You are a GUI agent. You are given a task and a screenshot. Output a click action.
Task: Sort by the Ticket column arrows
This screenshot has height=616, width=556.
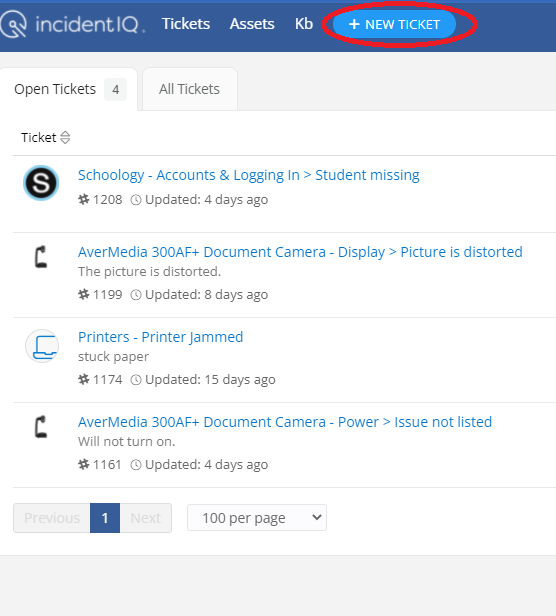click(65, 138)
